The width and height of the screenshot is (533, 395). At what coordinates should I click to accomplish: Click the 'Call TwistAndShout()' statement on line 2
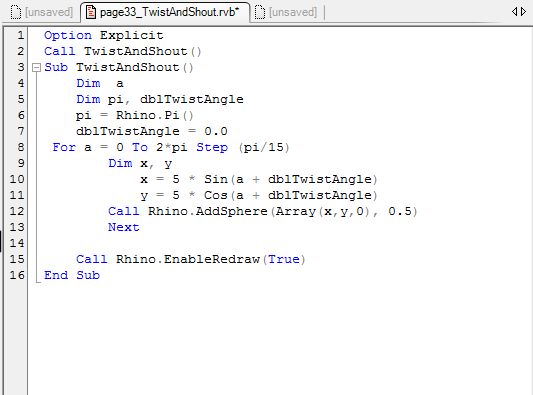123,51
